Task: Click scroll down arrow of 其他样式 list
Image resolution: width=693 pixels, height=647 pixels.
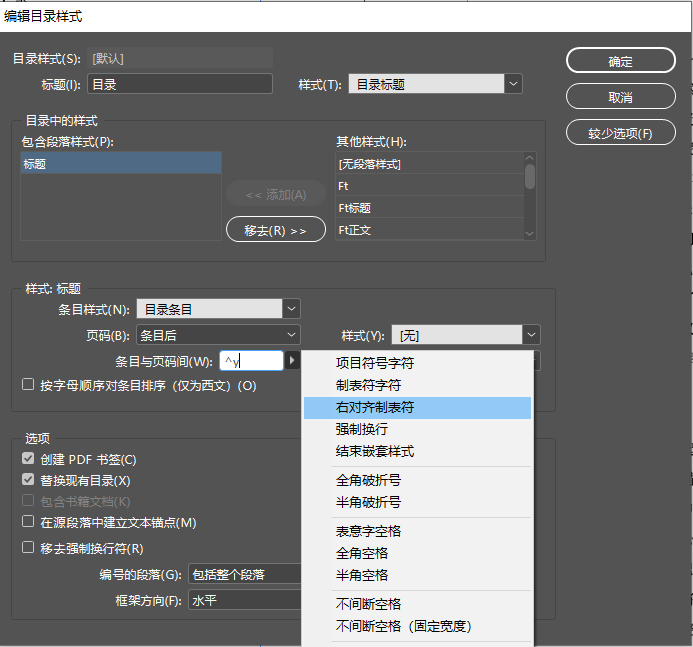Action: tap(529, 234)
